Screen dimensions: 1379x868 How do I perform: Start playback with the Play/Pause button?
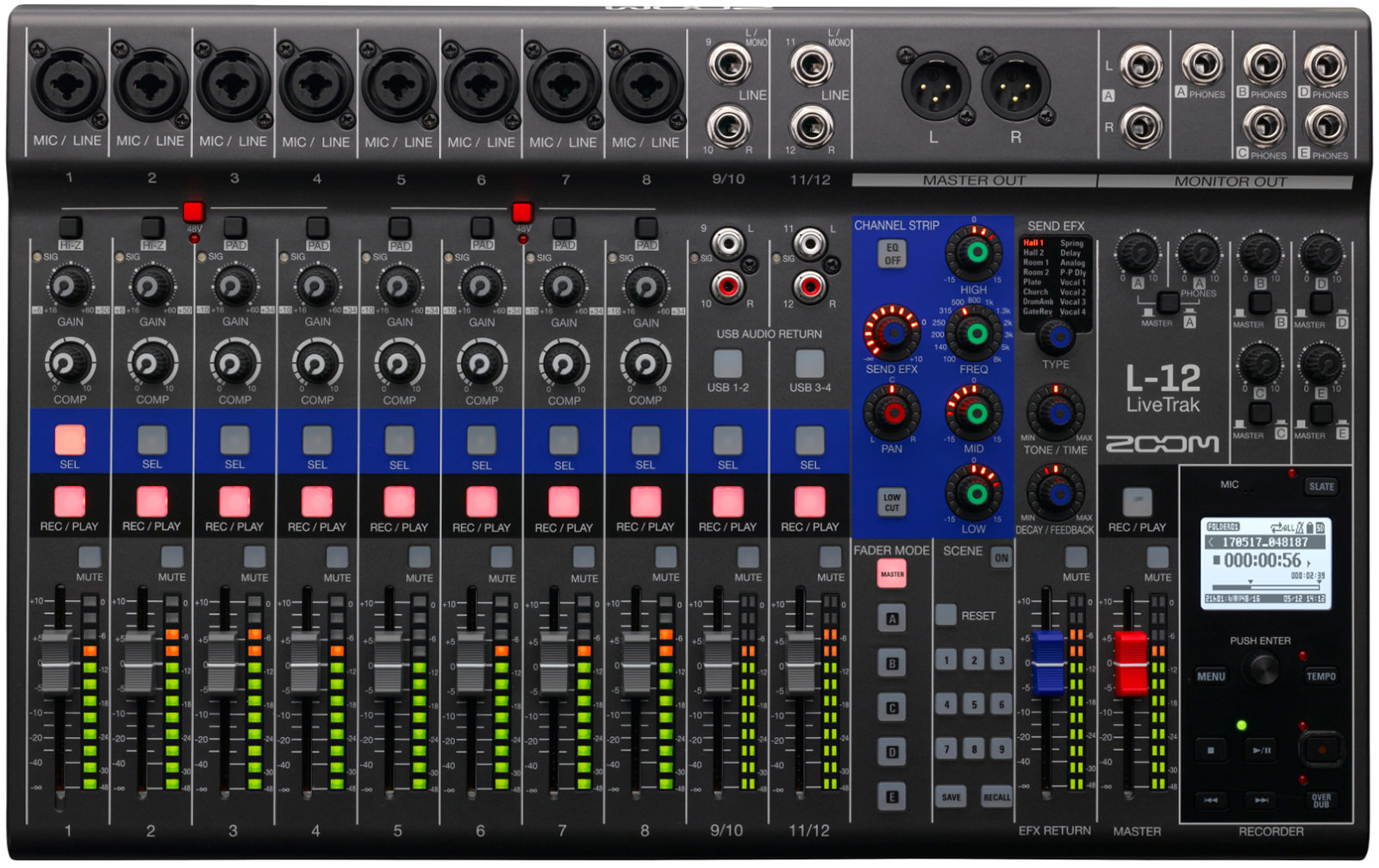tap(1261, 750)
